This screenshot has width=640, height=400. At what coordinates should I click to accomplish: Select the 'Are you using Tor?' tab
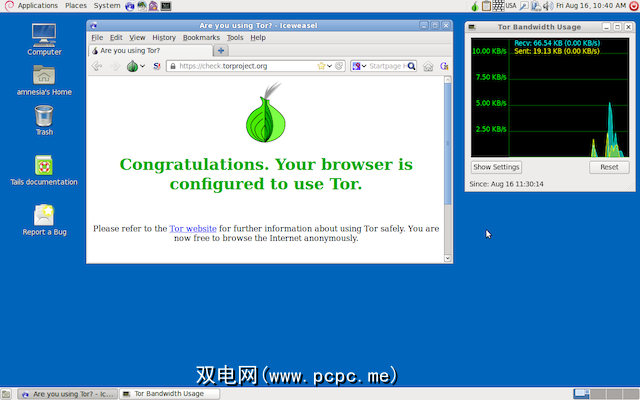(151, 51)
